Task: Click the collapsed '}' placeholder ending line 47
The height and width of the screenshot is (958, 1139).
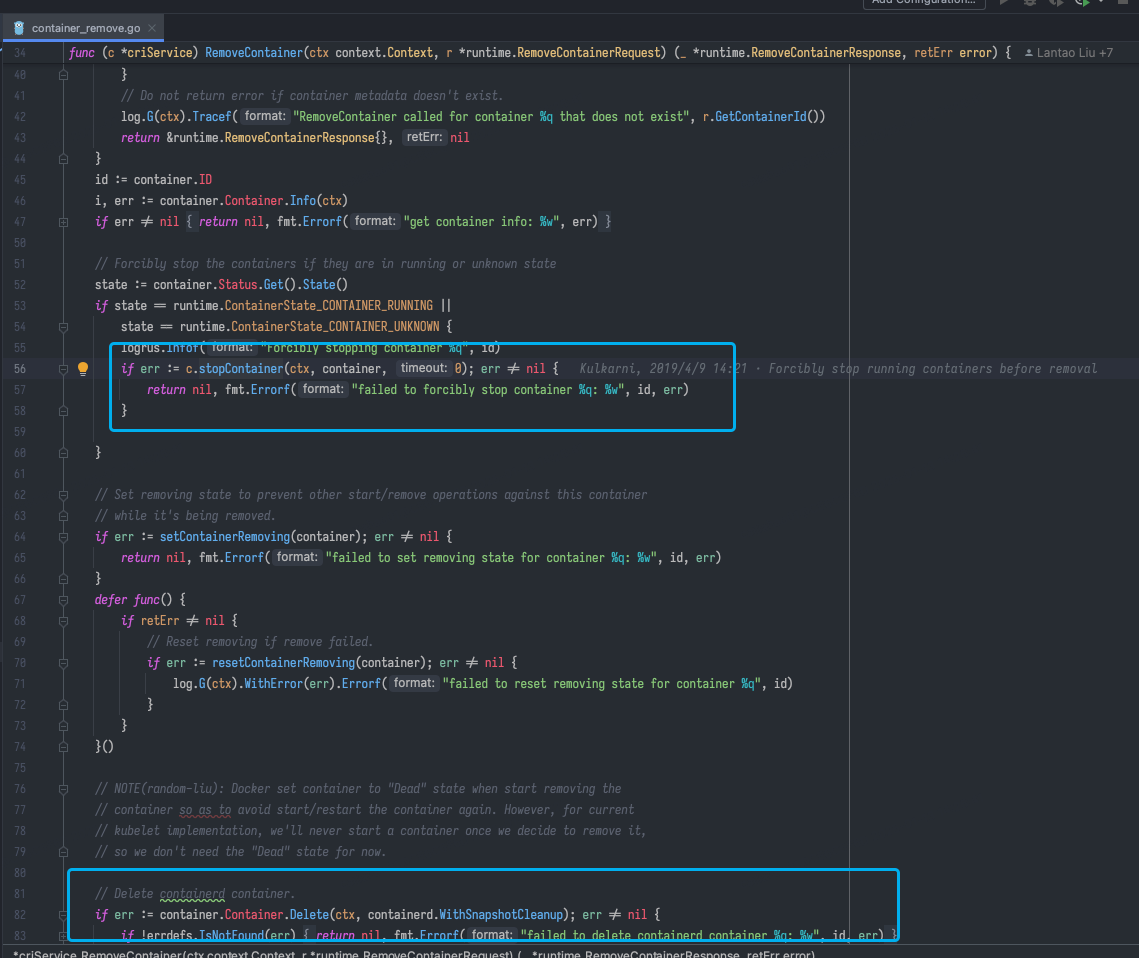Action: click(x=607, y=222)
